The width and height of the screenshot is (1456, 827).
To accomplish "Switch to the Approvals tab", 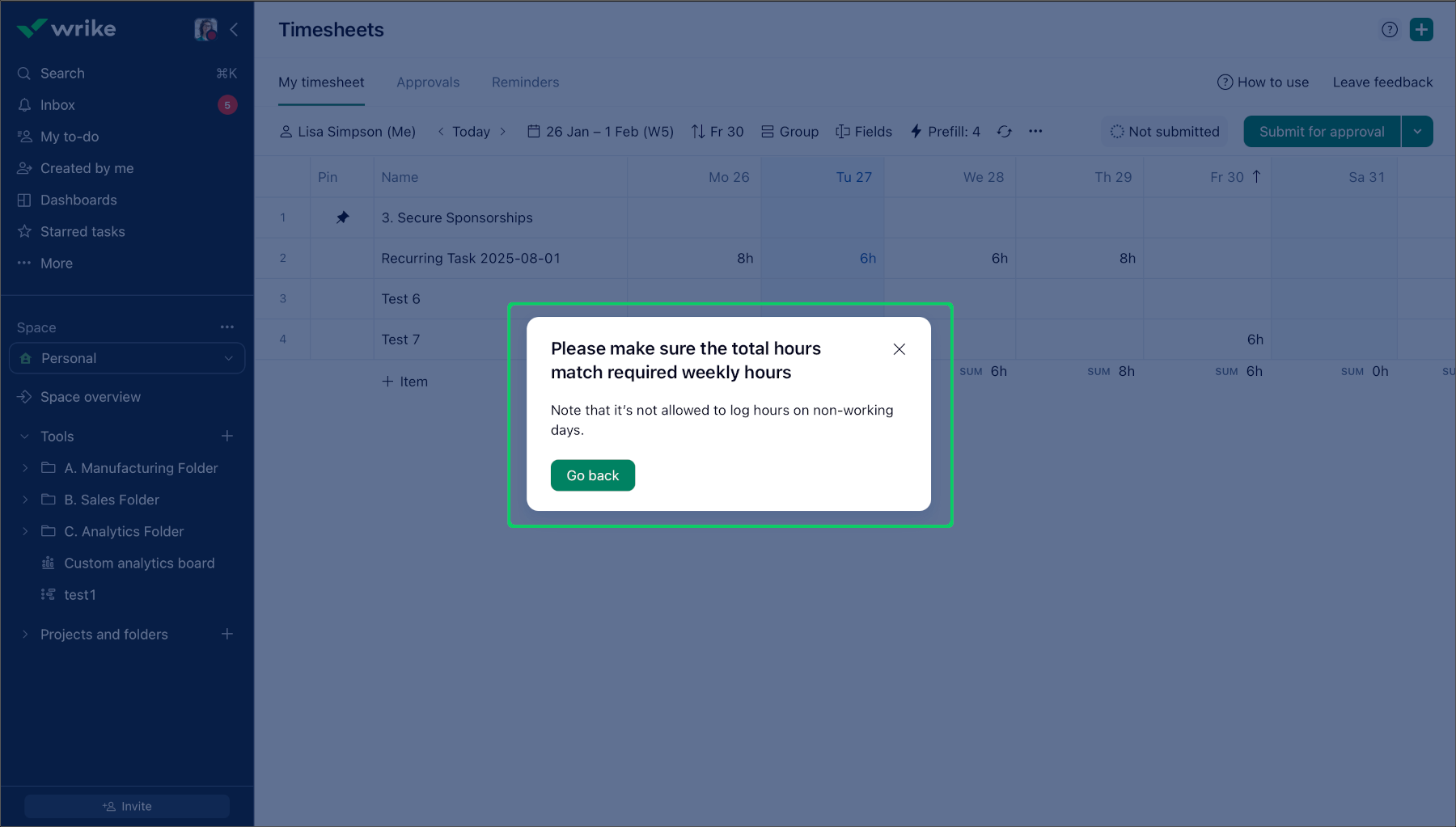I will tap(427, 82).
